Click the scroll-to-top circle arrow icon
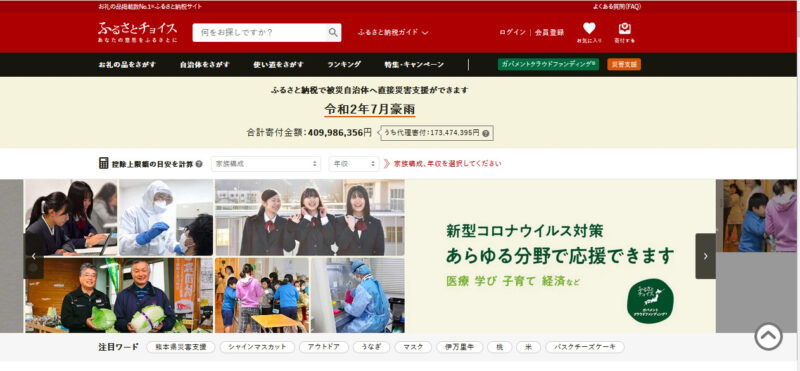Viewport: 800px width, 371px height. pyautogui.click(x=768, y=336)
